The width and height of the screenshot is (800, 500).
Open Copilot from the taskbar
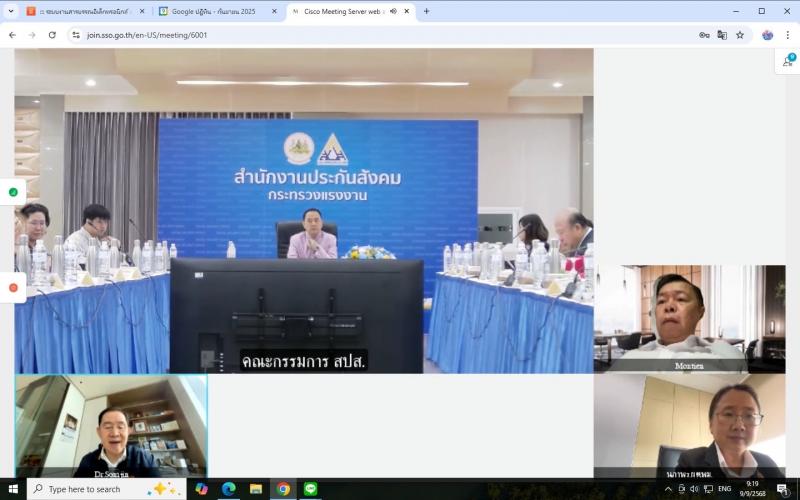[x=202, y=489]
